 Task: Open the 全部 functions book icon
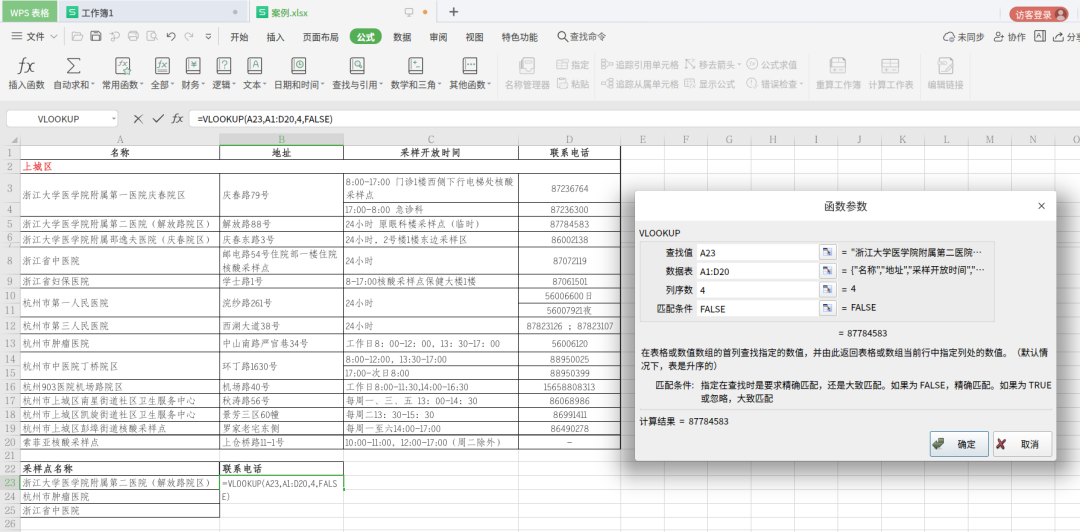[162, 66]
